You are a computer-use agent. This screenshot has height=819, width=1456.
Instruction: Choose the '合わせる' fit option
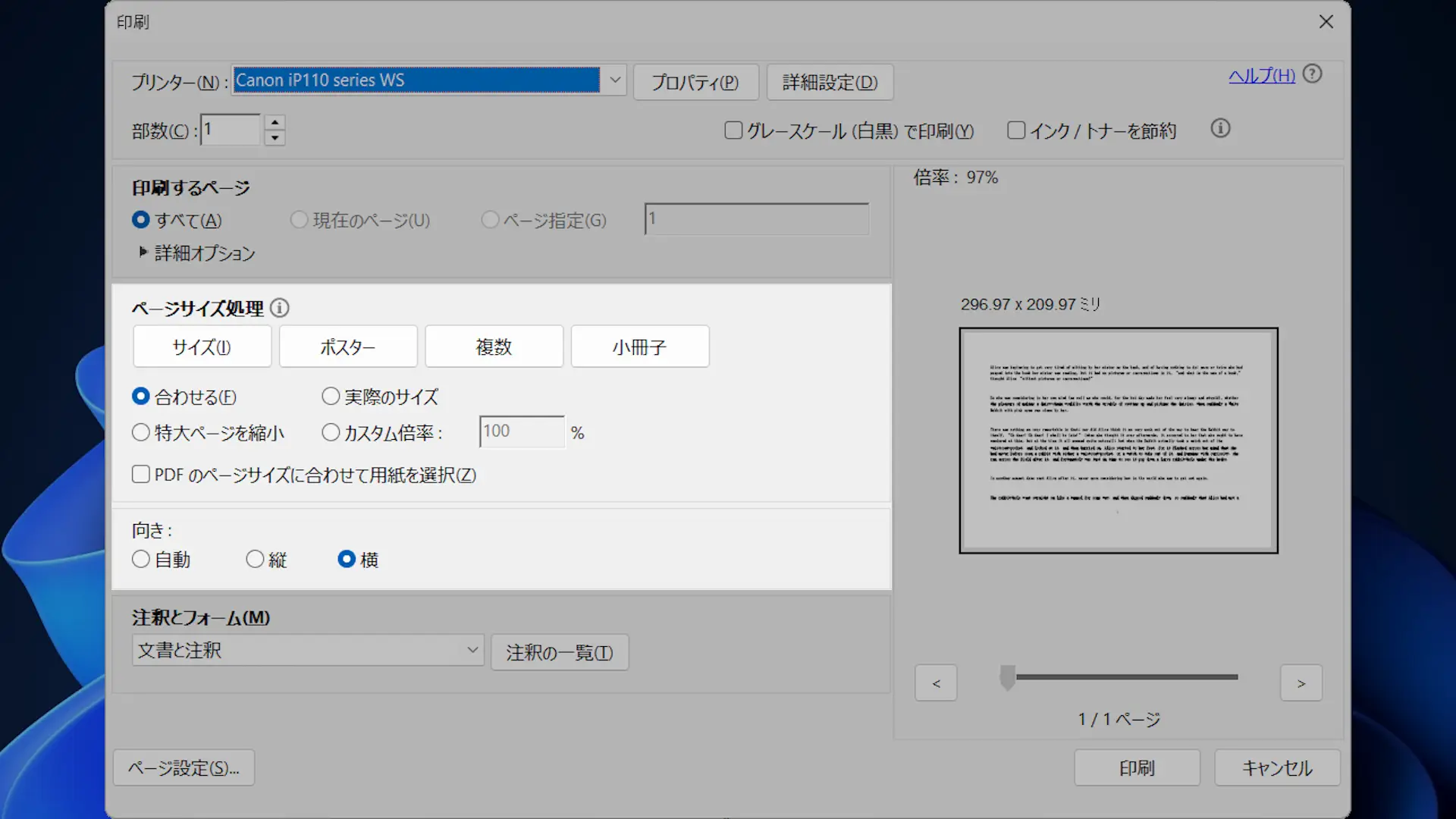(141, 397)
